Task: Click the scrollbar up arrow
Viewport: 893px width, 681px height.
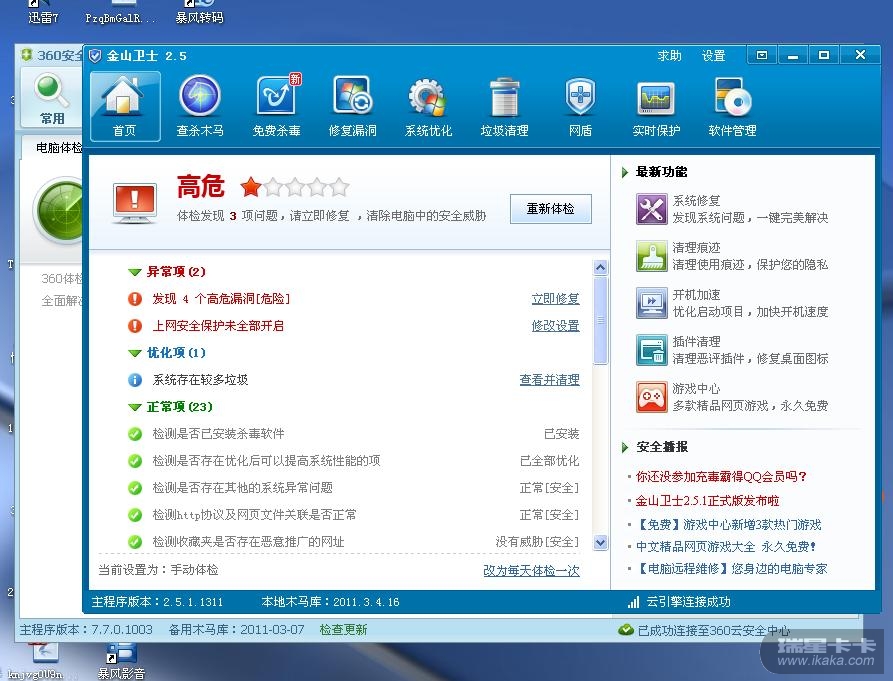Action: click(600, 268)
